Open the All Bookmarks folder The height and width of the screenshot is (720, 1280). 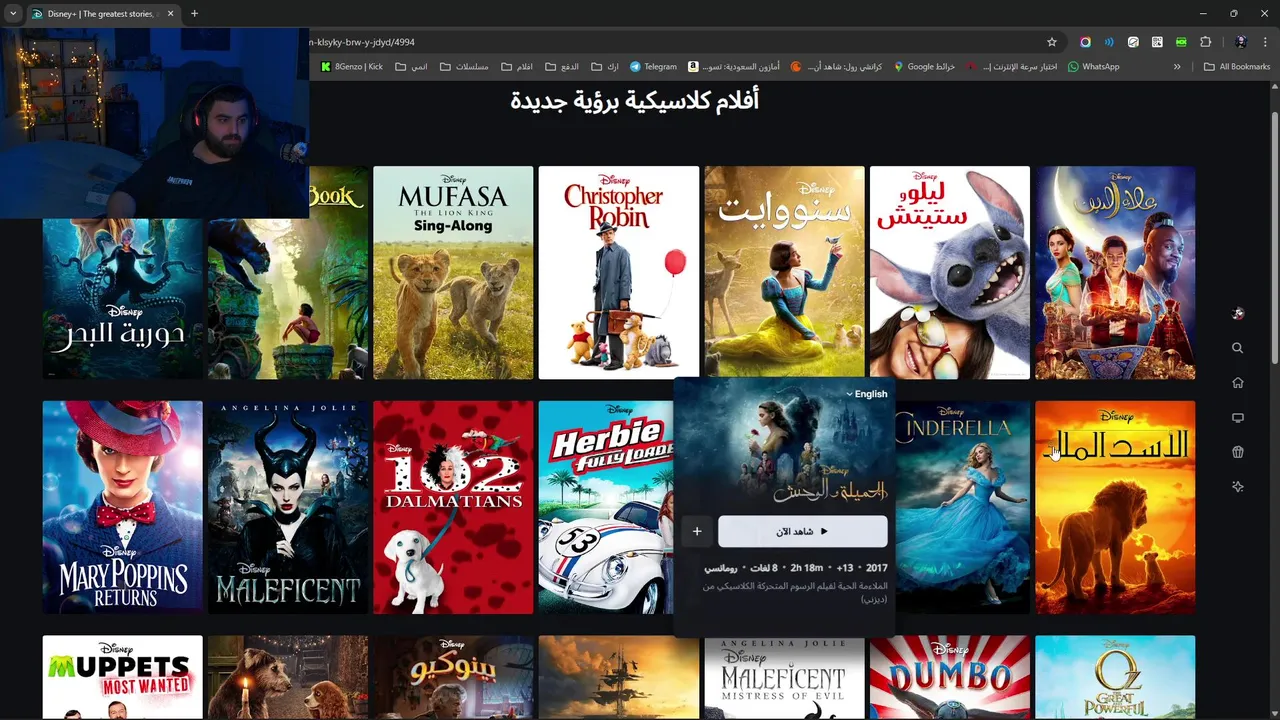pos(1237,67)
